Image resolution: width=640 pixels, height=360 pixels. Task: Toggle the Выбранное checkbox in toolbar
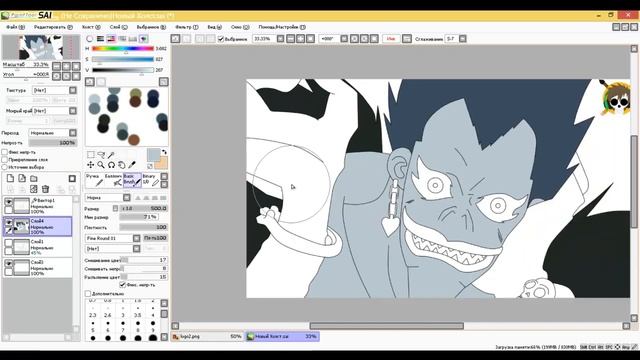pos(221,39)
